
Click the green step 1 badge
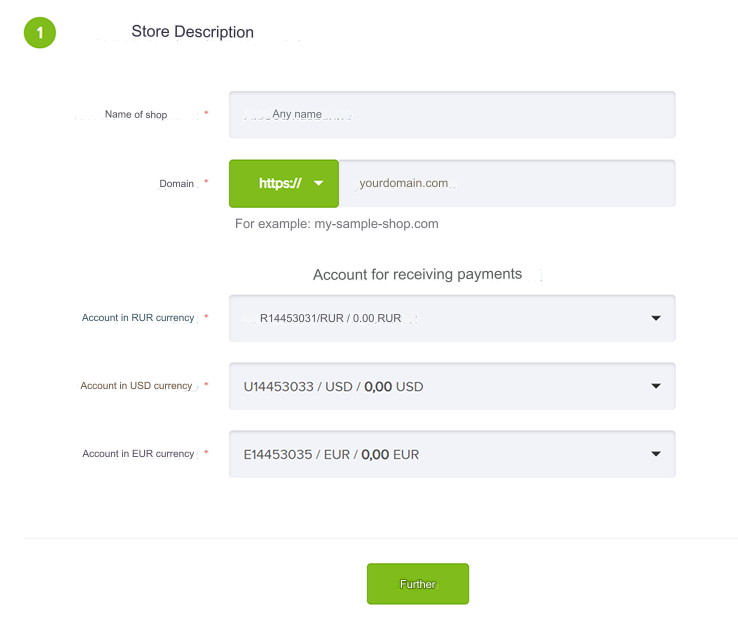tap(40, 33)
